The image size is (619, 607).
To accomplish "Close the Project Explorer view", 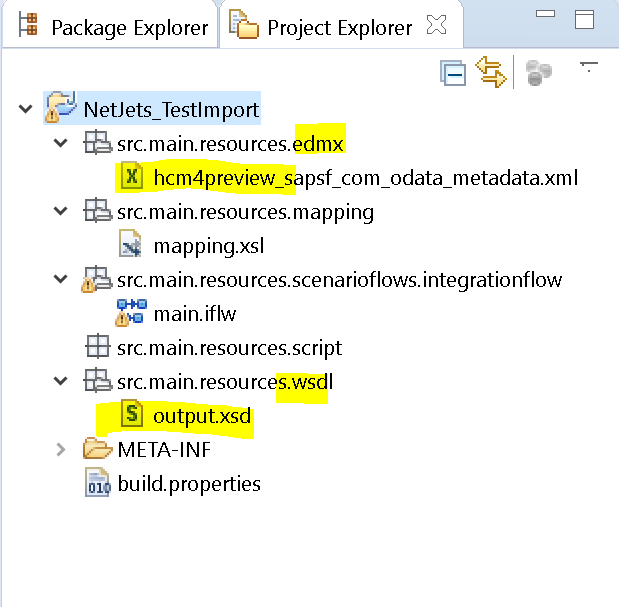I will [x=437, y=25].
